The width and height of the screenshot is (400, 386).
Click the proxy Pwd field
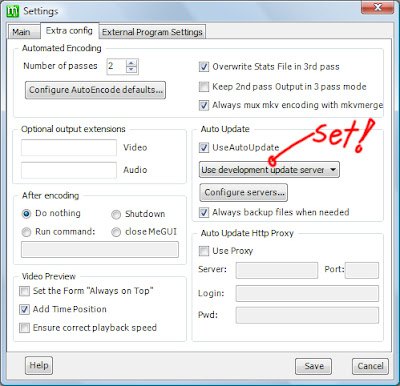[307, 315]
